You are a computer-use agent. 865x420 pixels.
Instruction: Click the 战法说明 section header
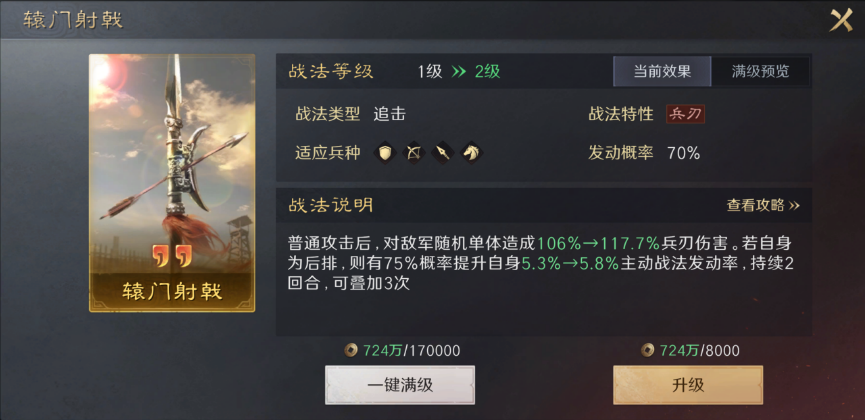[330, 205]
